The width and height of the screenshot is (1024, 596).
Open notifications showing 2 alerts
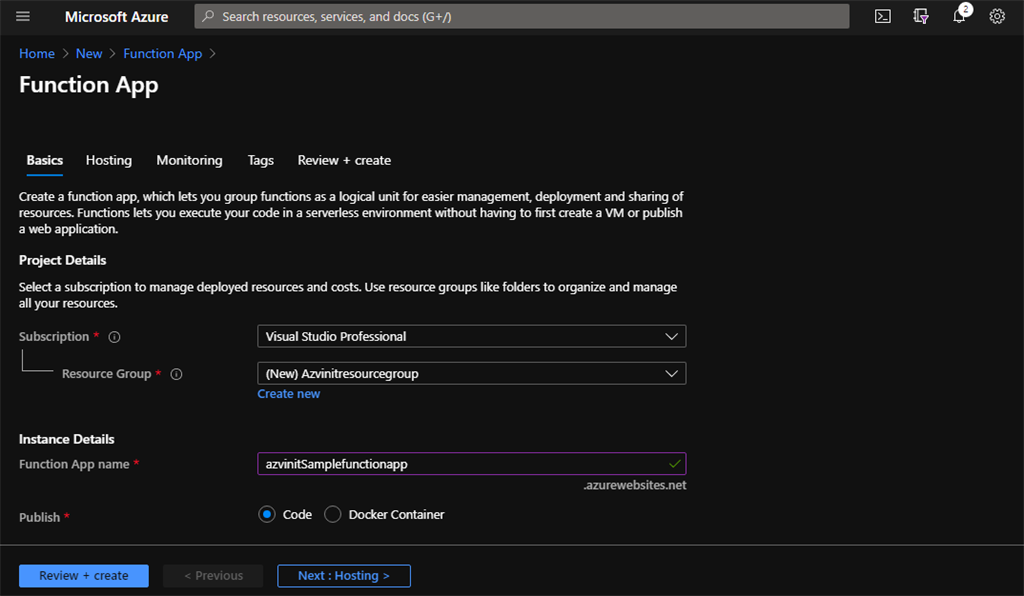coord(958,16)
